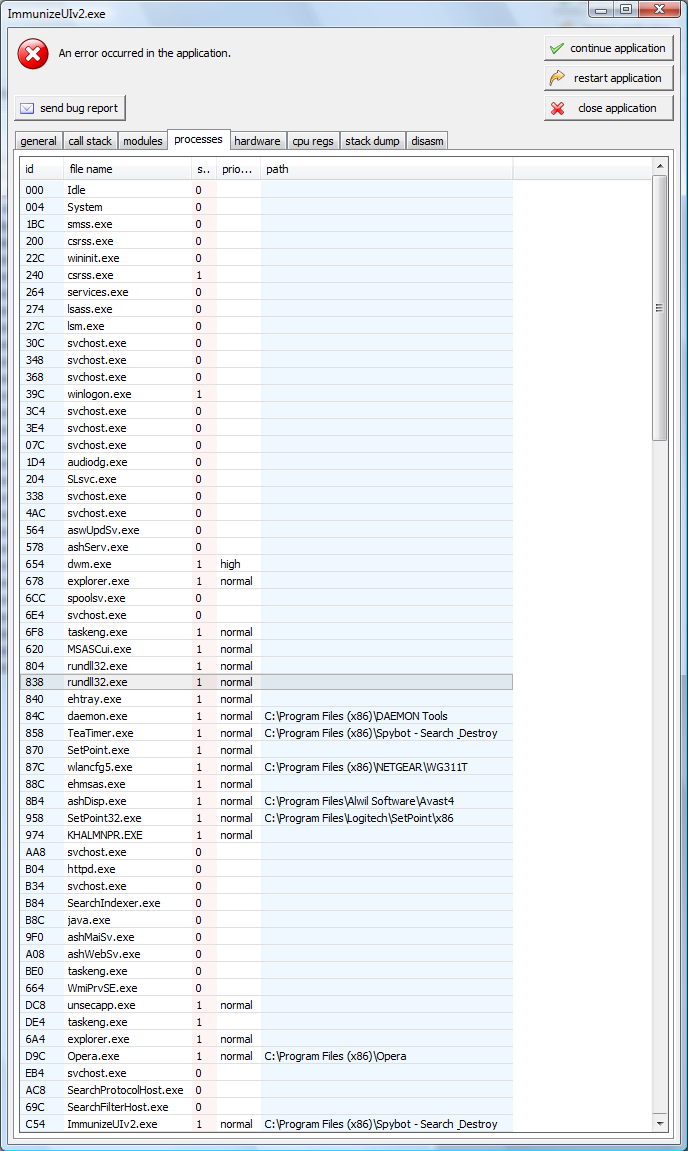This screenshot has height=1151, width=688.
Task: Select the lsm.exe row
Action: pos(267,326)
